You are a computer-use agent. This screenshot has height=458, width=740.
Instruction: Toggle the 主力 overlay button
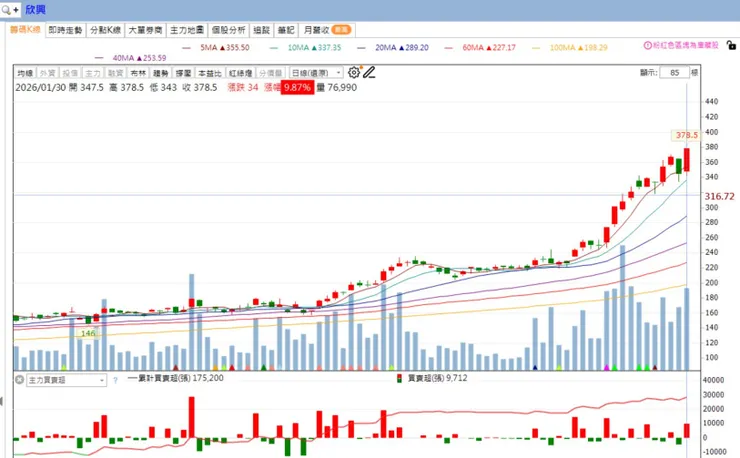click(x=93, y=73)
